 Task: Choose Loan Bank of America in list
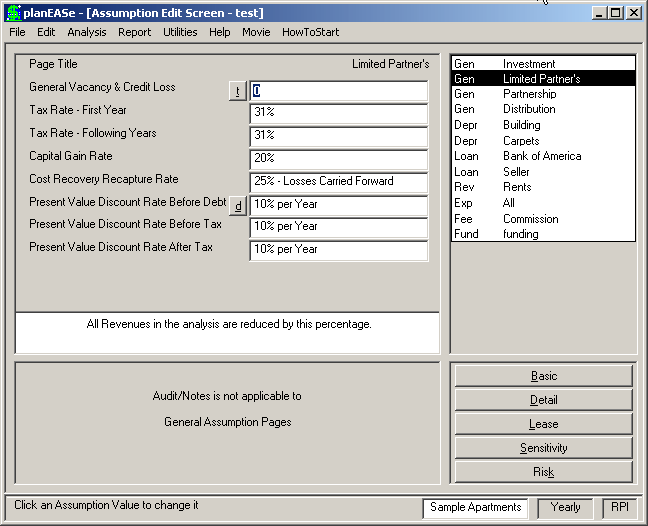pyautogui.click(x=543, y=156)
